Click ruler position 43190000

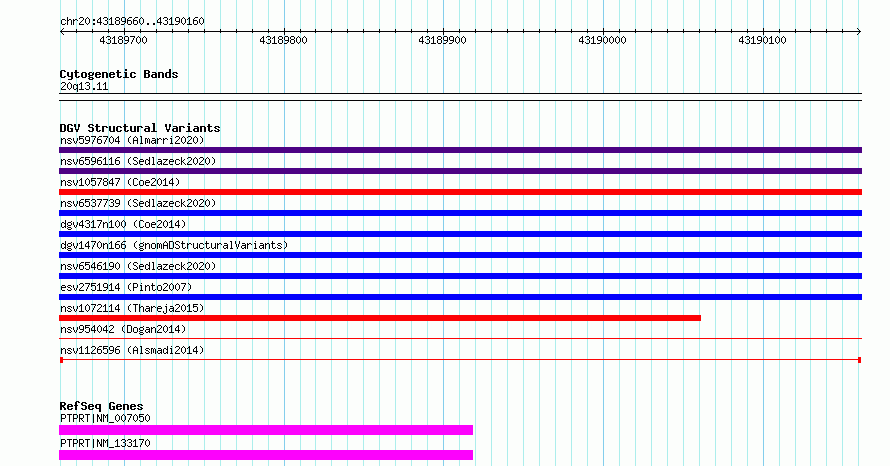602,40
